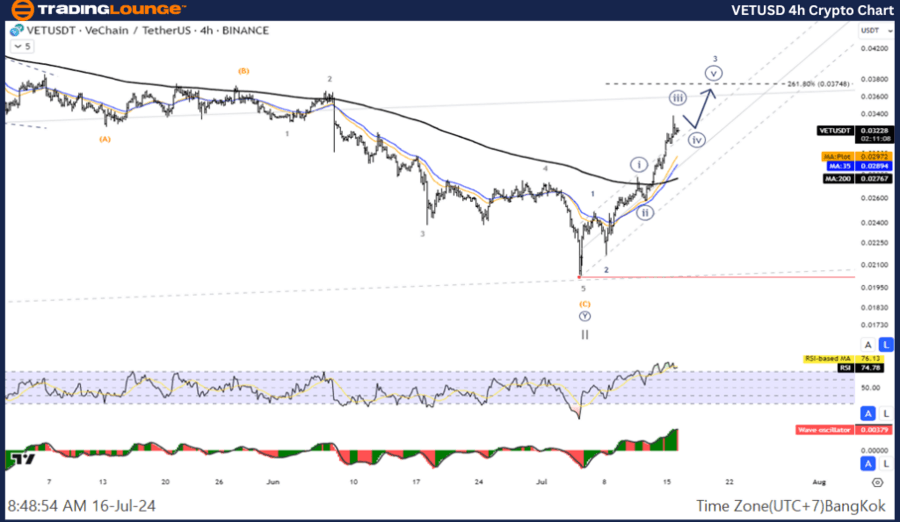Open chart settings hexagon gear icon
Image resolution: width=900 pixels, height=522 pixels.
coord(878,482)
